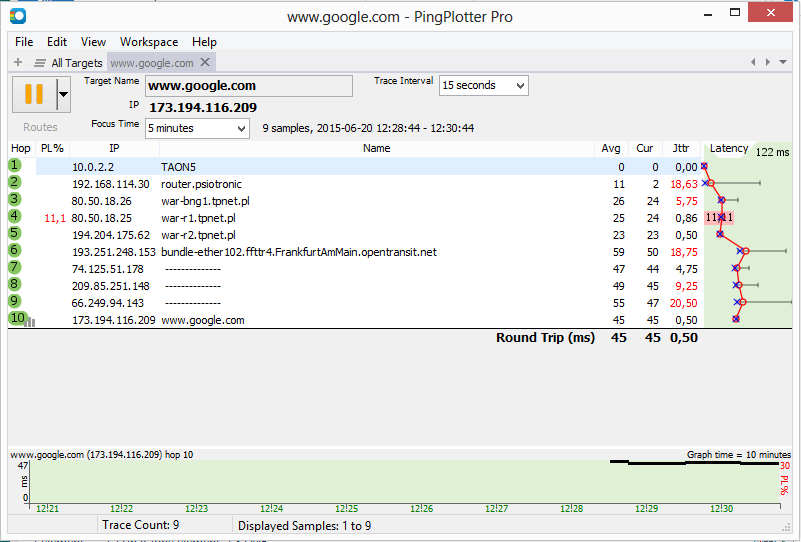Click the 122 ms latency scale label
The image size is (801, 542).
click(772, 152)
